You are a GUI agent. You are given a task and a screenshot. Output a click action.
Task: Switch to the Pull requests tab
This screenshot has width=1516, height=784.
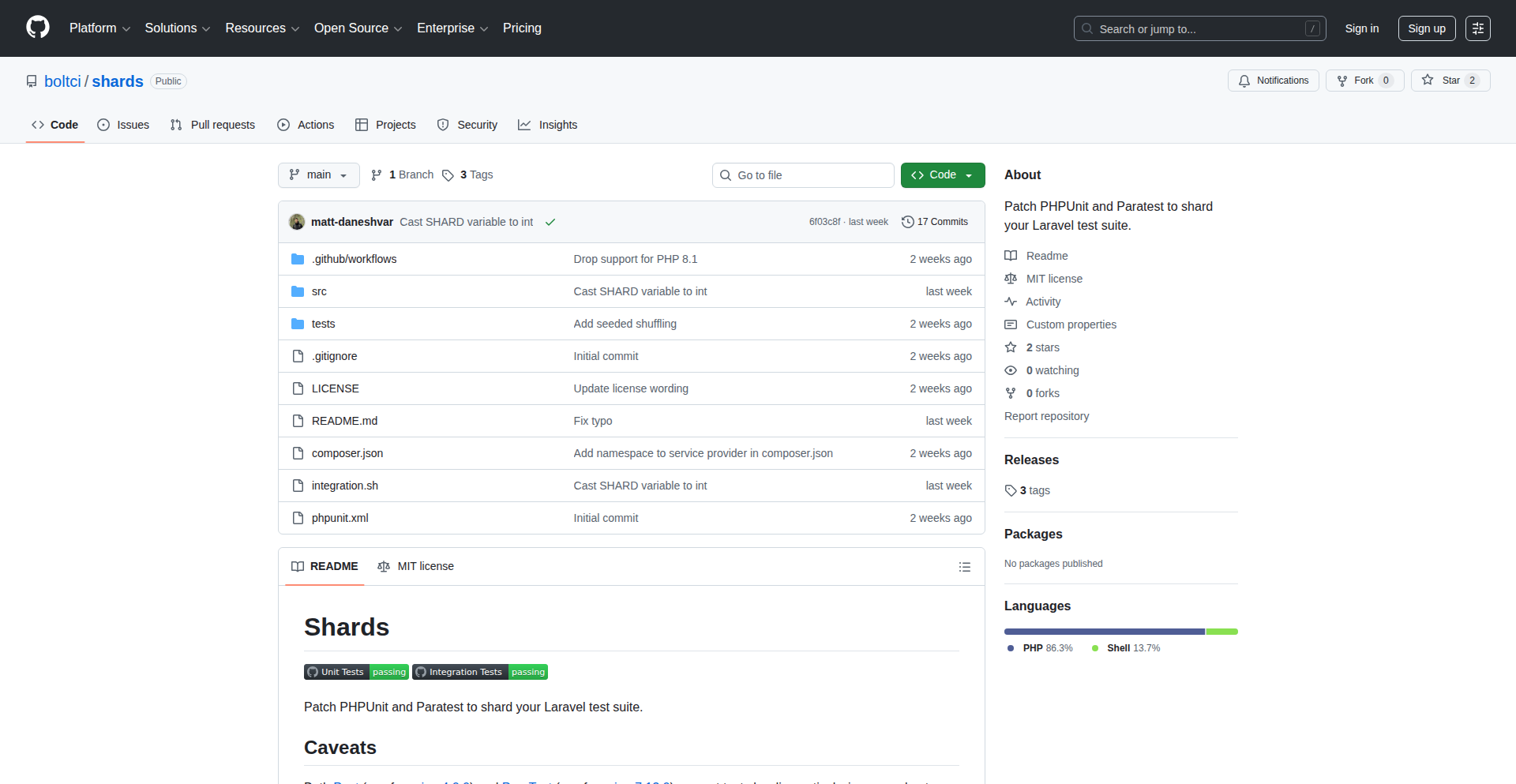pyautogui.click(x=212, y=125)
